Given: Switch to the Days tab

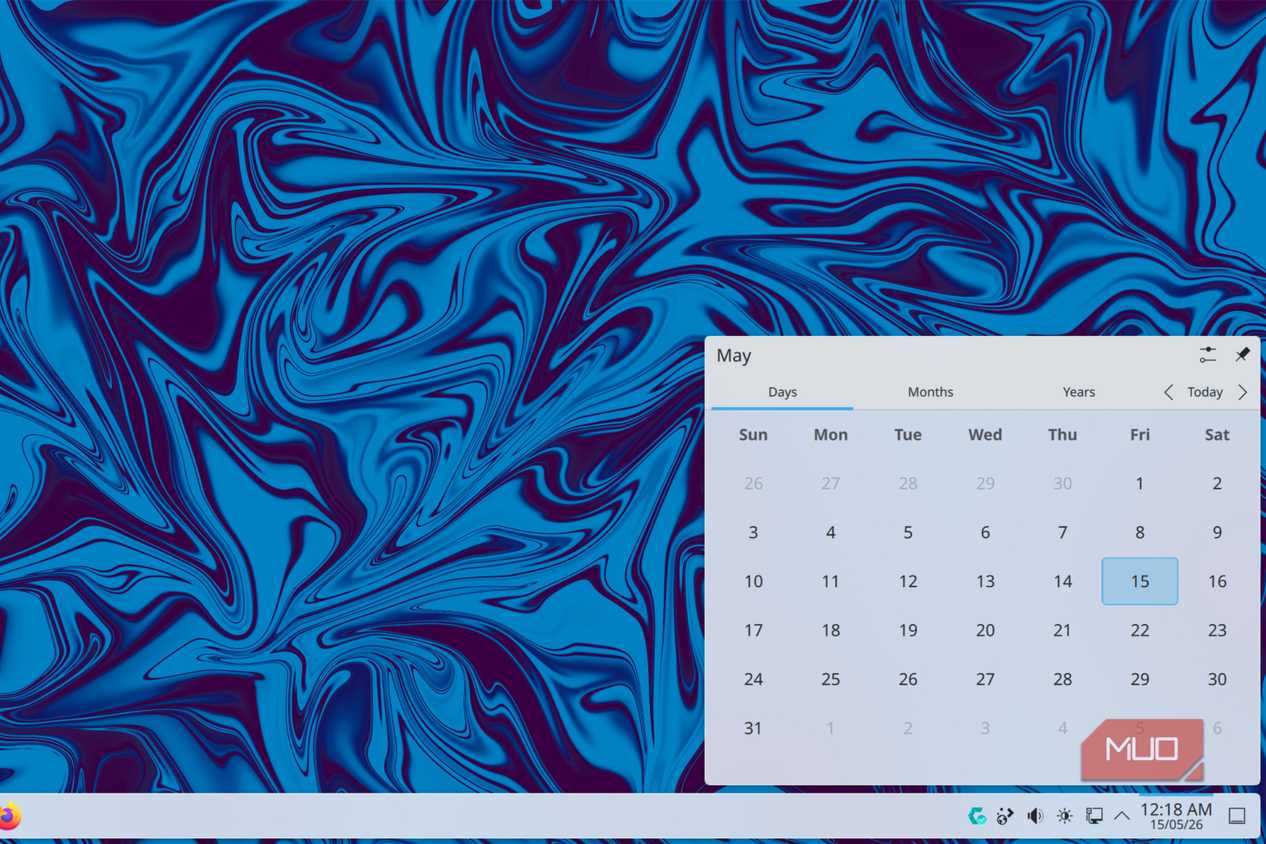Looking at the screenshot, I should pos(782,392).
